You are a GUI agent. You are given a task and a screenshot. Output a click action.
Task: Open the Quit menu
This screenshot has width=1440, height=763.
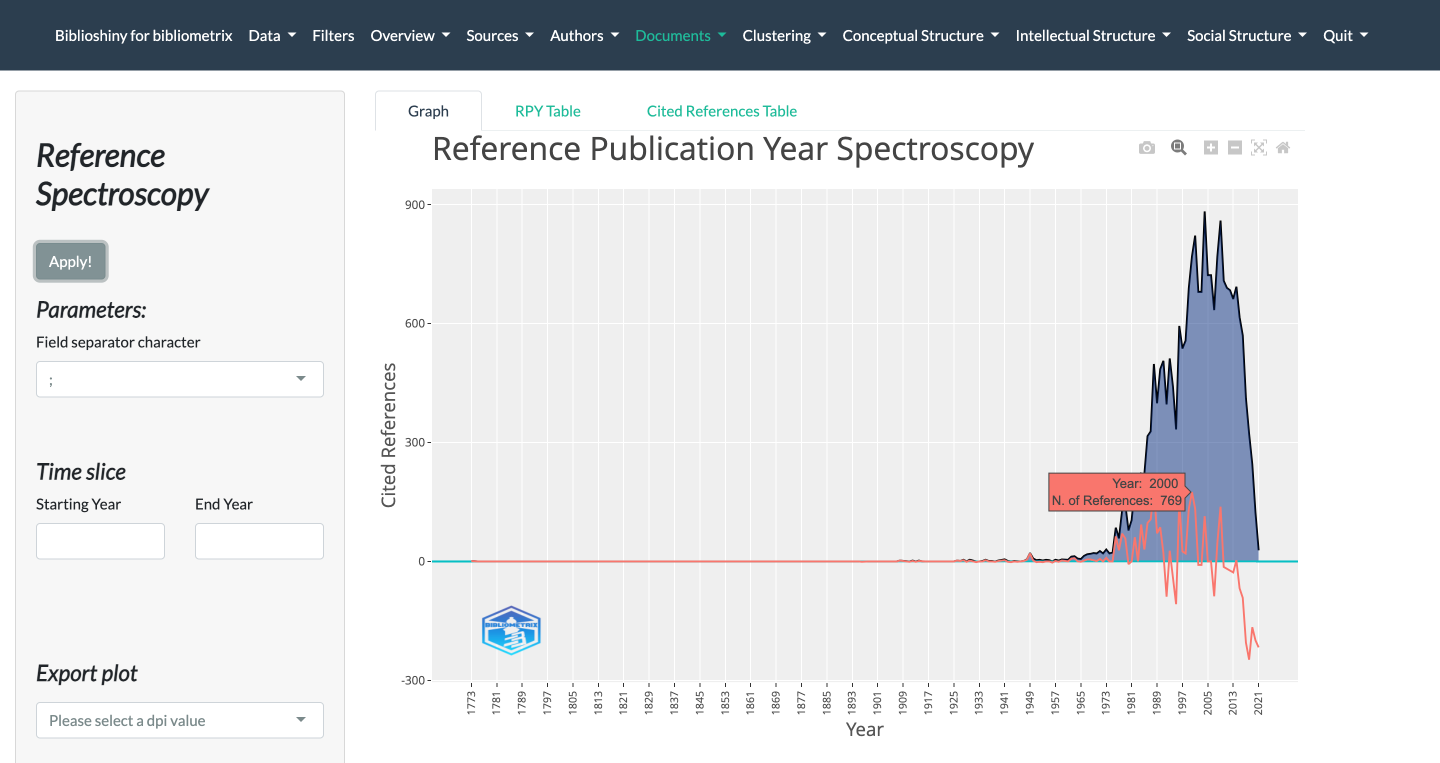coord(1345,35)
